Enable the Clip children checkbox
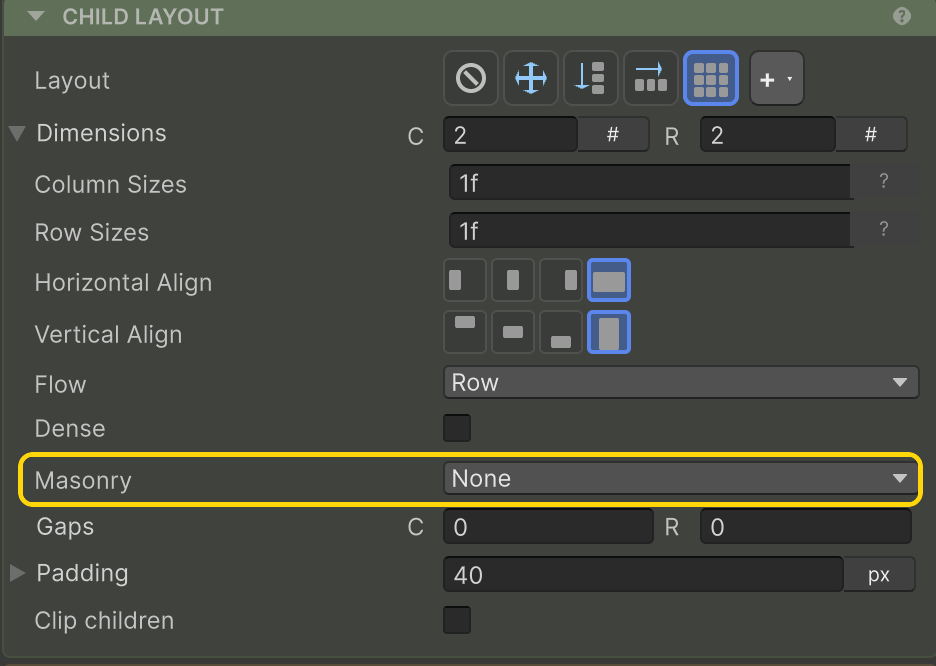 point(457,620)
